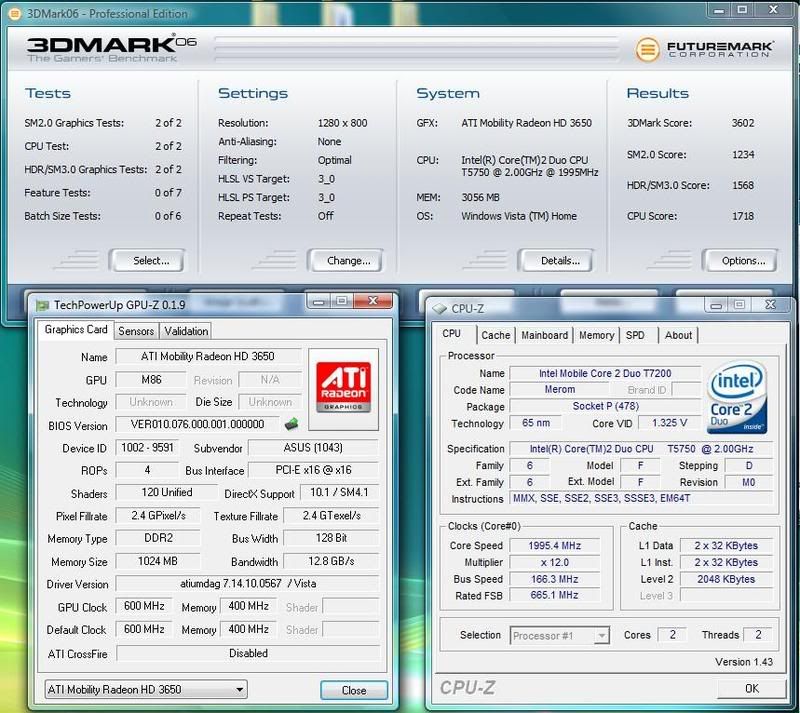This screenshot has width=800, height=713.
Task: Click the SM2.0 Score 1234 value
Action: 743,154
